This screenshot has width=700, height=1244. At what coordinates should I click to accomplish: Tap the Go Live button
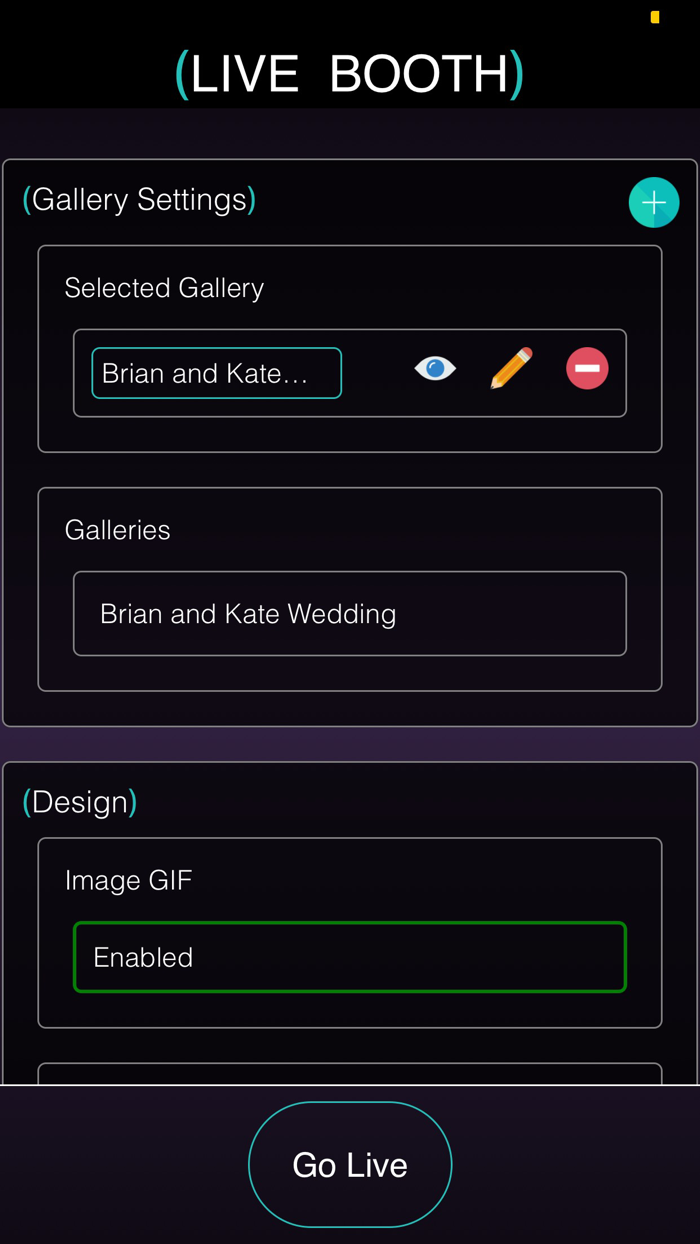click(x=349, y=1164)
